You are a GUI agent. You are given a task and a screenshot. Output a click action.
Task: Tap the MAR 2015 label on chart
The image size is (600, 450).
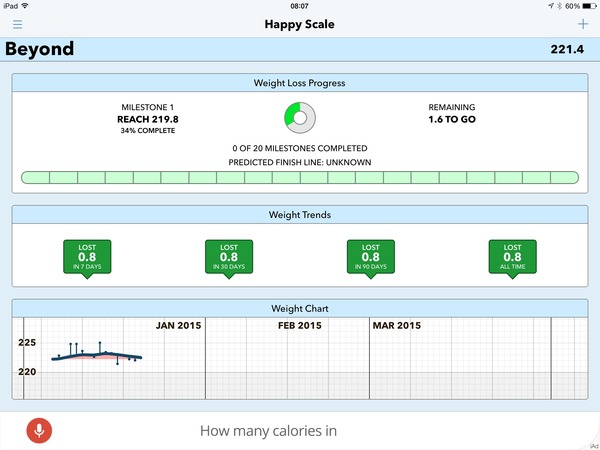click(x=397, y=326)
